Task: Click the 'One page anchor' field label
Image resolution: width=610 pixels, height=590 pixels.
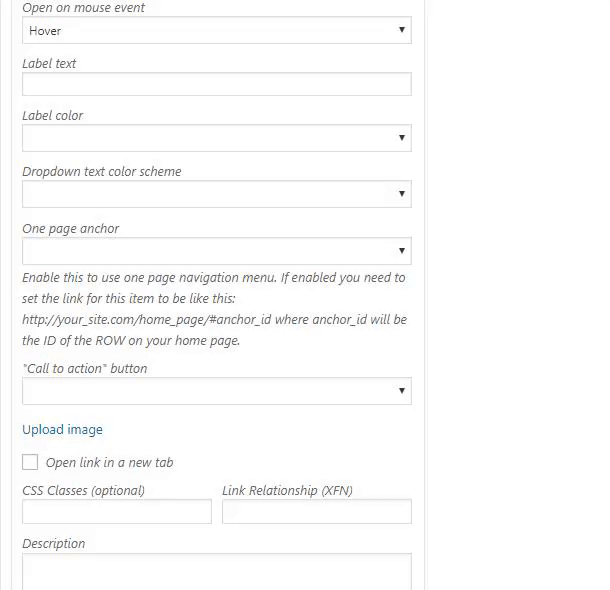Action: [x=70, y=229]
